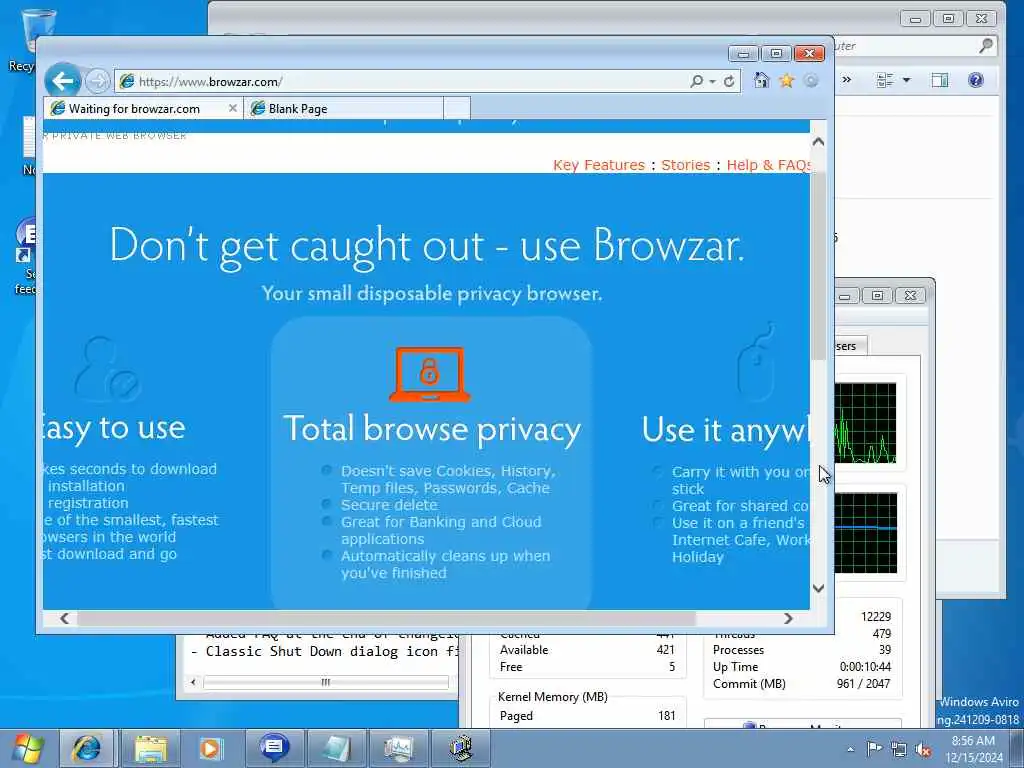Go back with Internet Explorer's back arrow

(x=63, y=81)
